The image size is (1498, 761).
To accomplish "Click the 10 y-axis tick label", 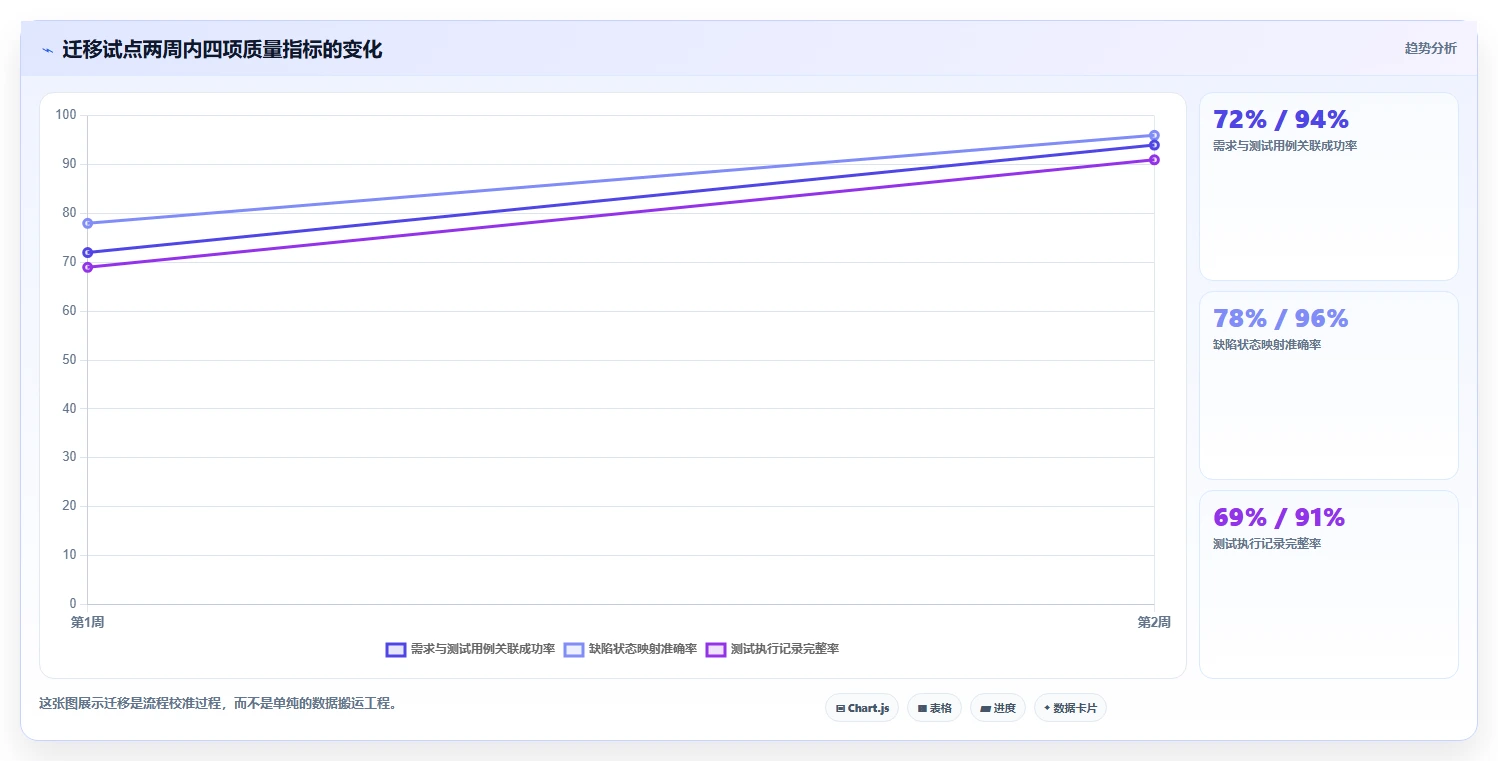I will tap(69, 555).
